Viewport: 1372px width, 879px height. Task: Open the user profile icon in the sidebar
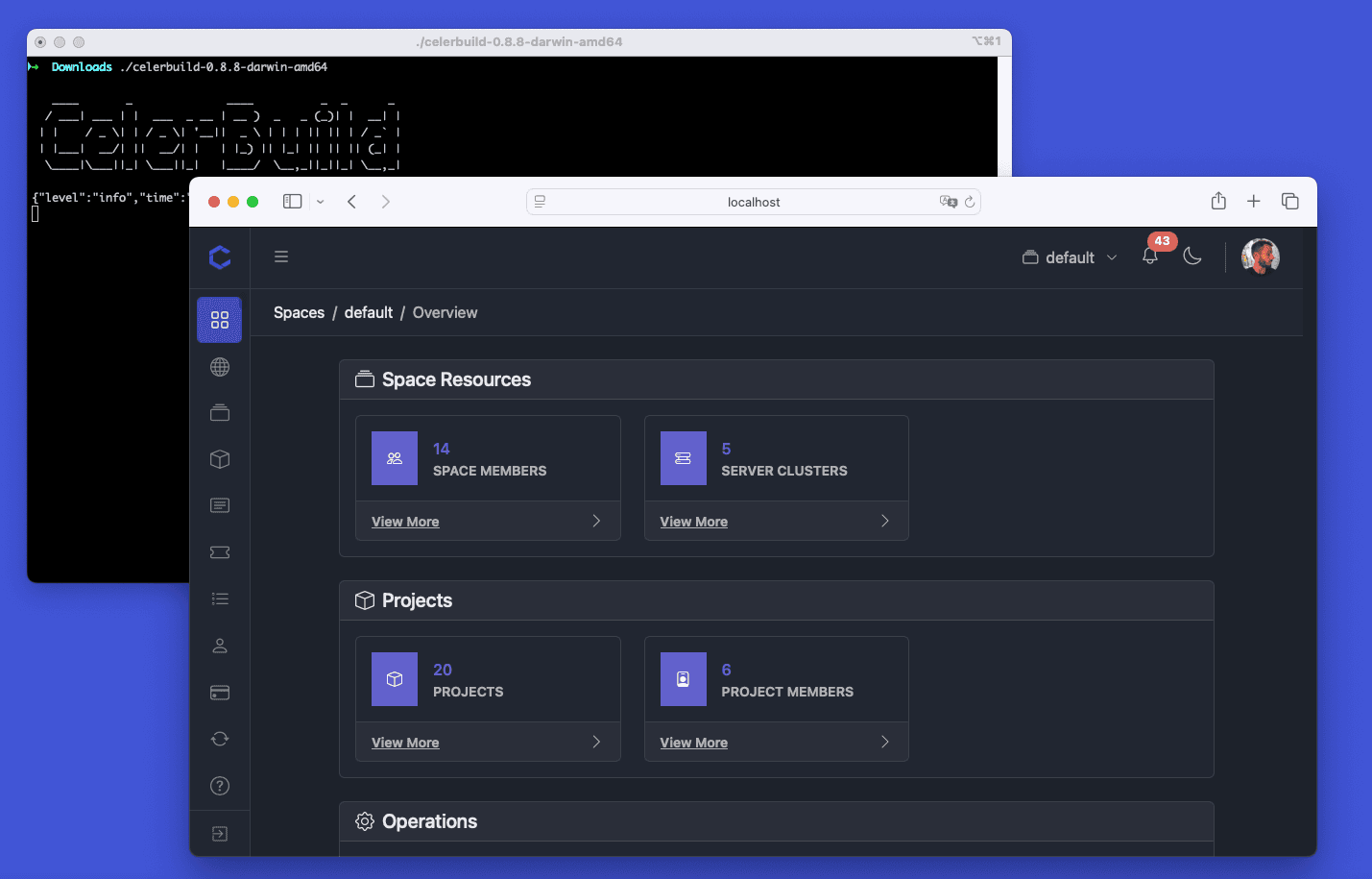click(220, 646)
